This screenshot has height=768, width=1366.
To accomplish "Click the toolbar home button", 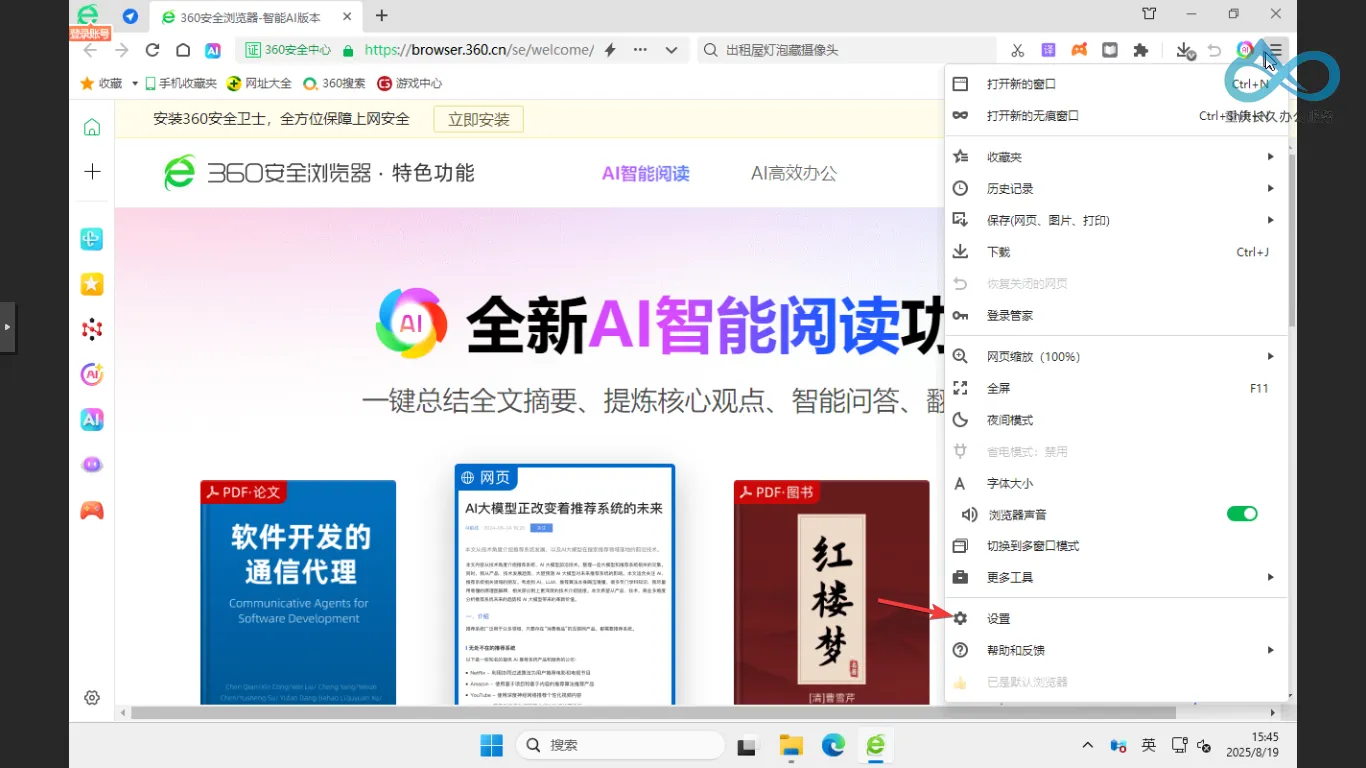I will [183, 50].
